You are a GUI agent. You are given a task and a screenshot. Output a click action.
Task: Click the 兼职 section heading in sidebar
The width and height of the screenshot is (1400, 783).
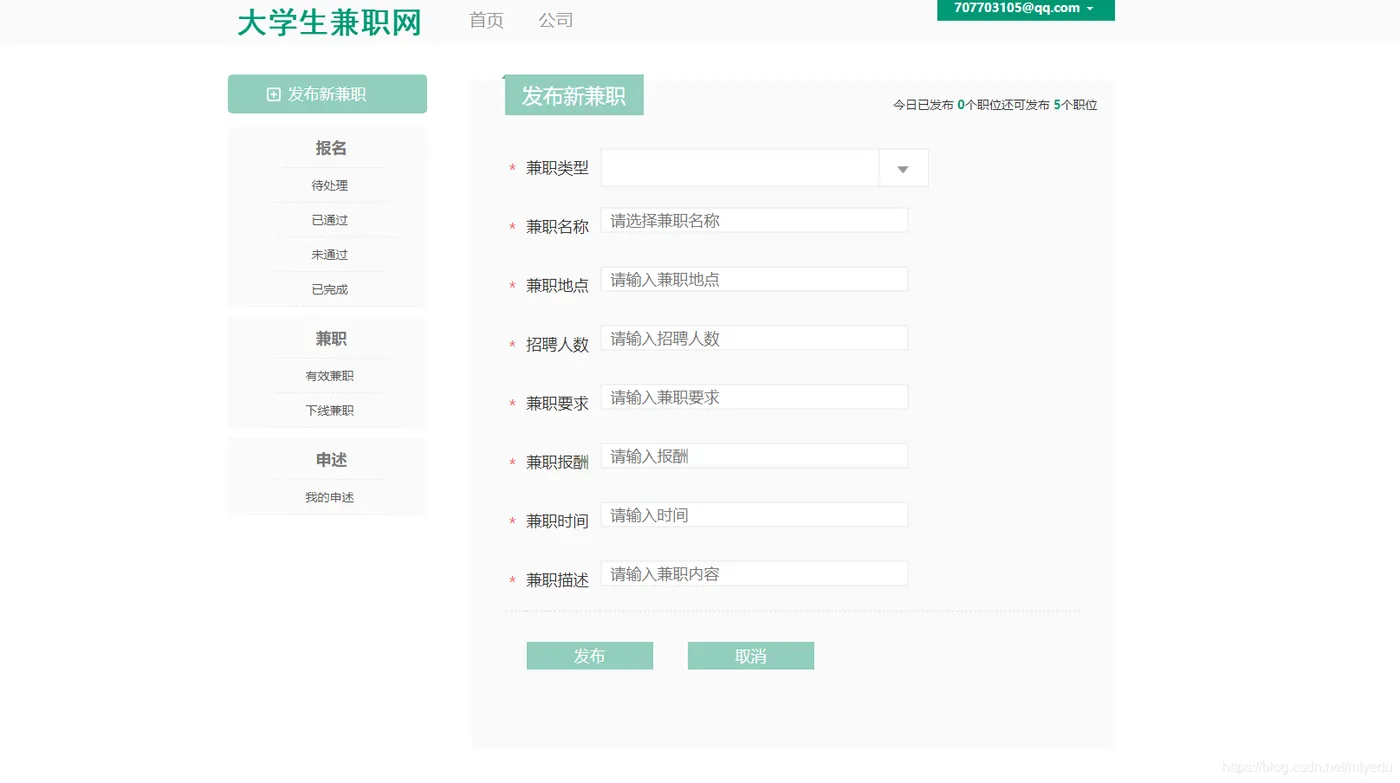(331, 339)
